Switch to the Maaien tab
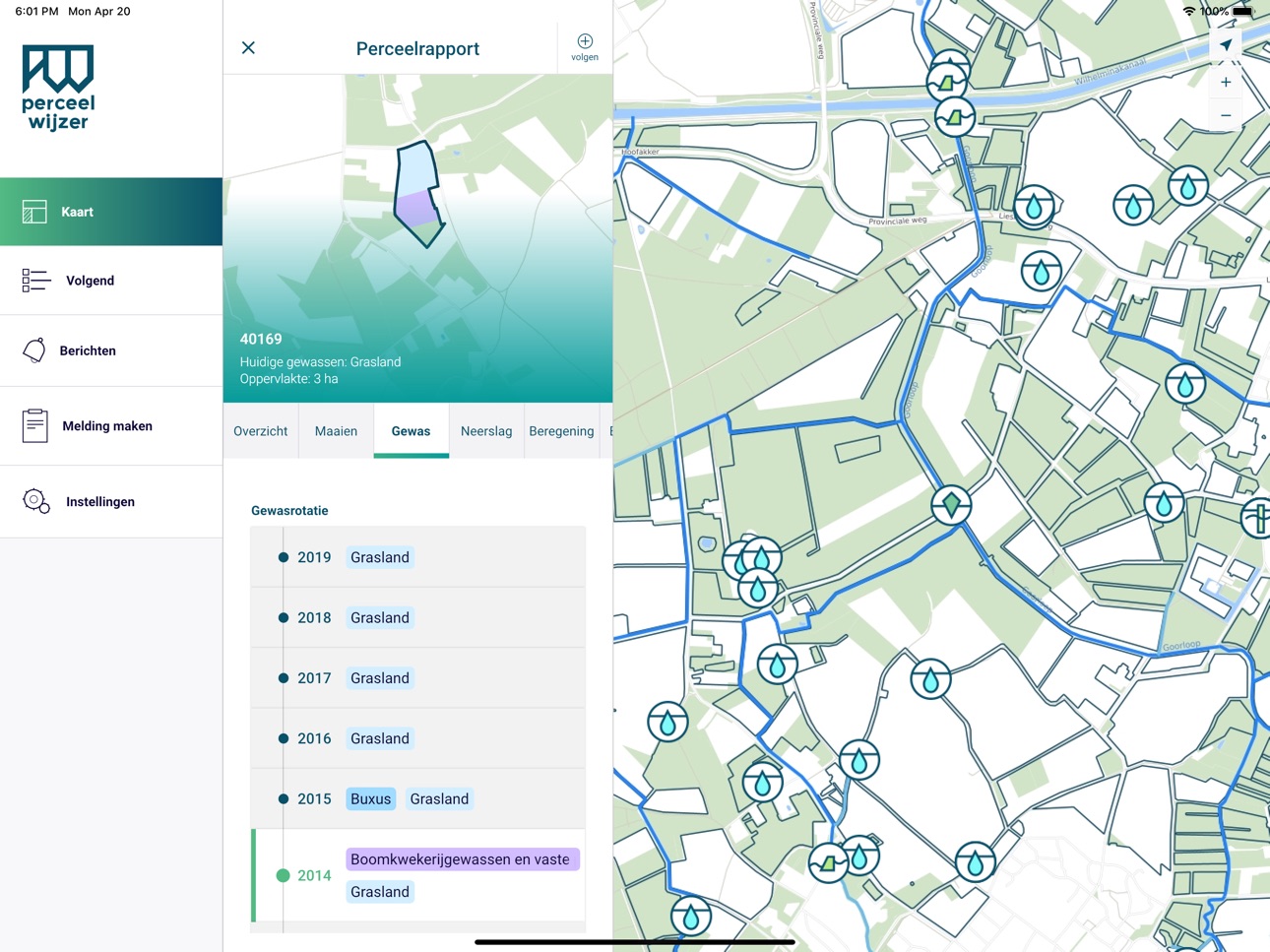This screenshot has height=952, width=1270. click(336, 431)
